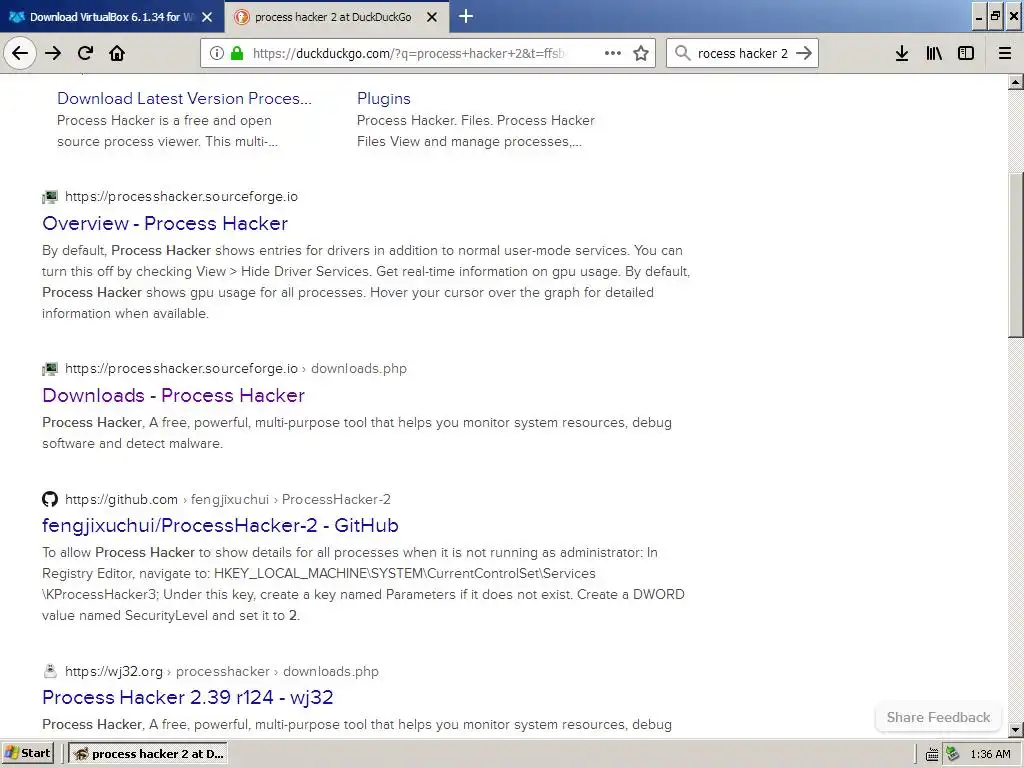Image resolution: width=1024 pixels, height=768 pixels.
Task: Submit the search with the go arrow
Action: [x=804, y=53]
